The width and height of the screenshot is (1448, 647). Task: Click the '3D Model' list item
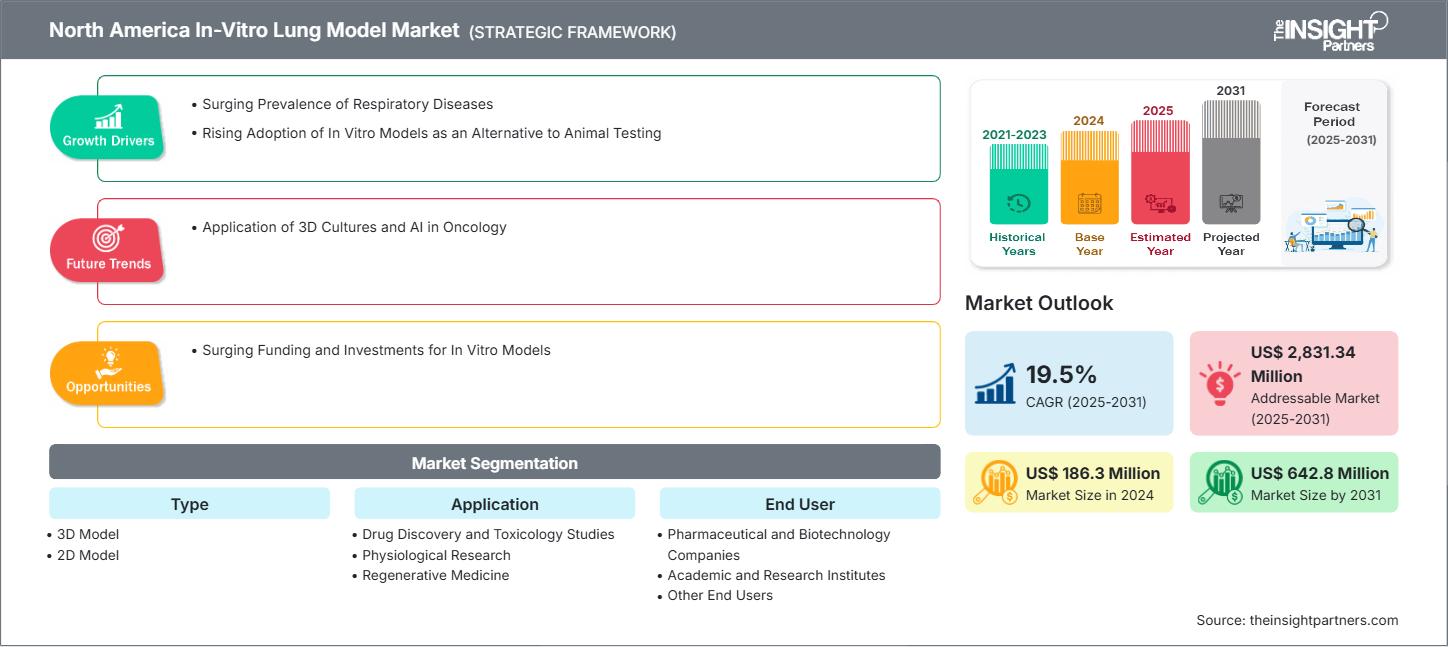(88, 534)
